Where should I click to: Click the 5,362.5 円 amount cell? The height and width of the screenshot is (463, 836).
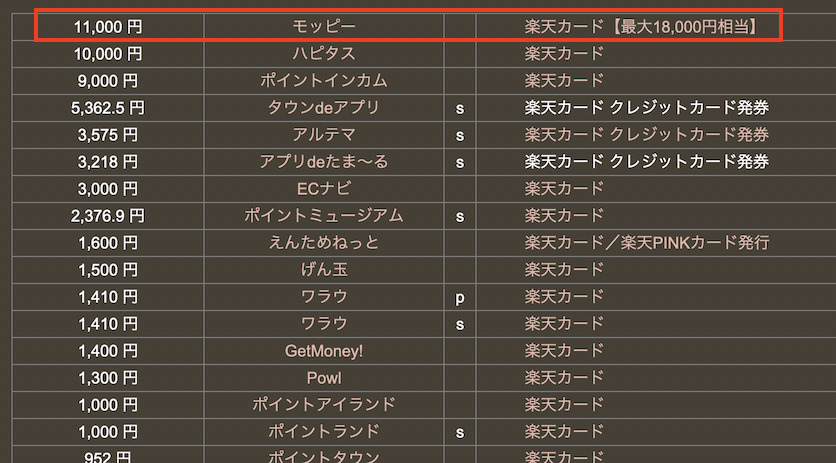[x=107, y=107]
